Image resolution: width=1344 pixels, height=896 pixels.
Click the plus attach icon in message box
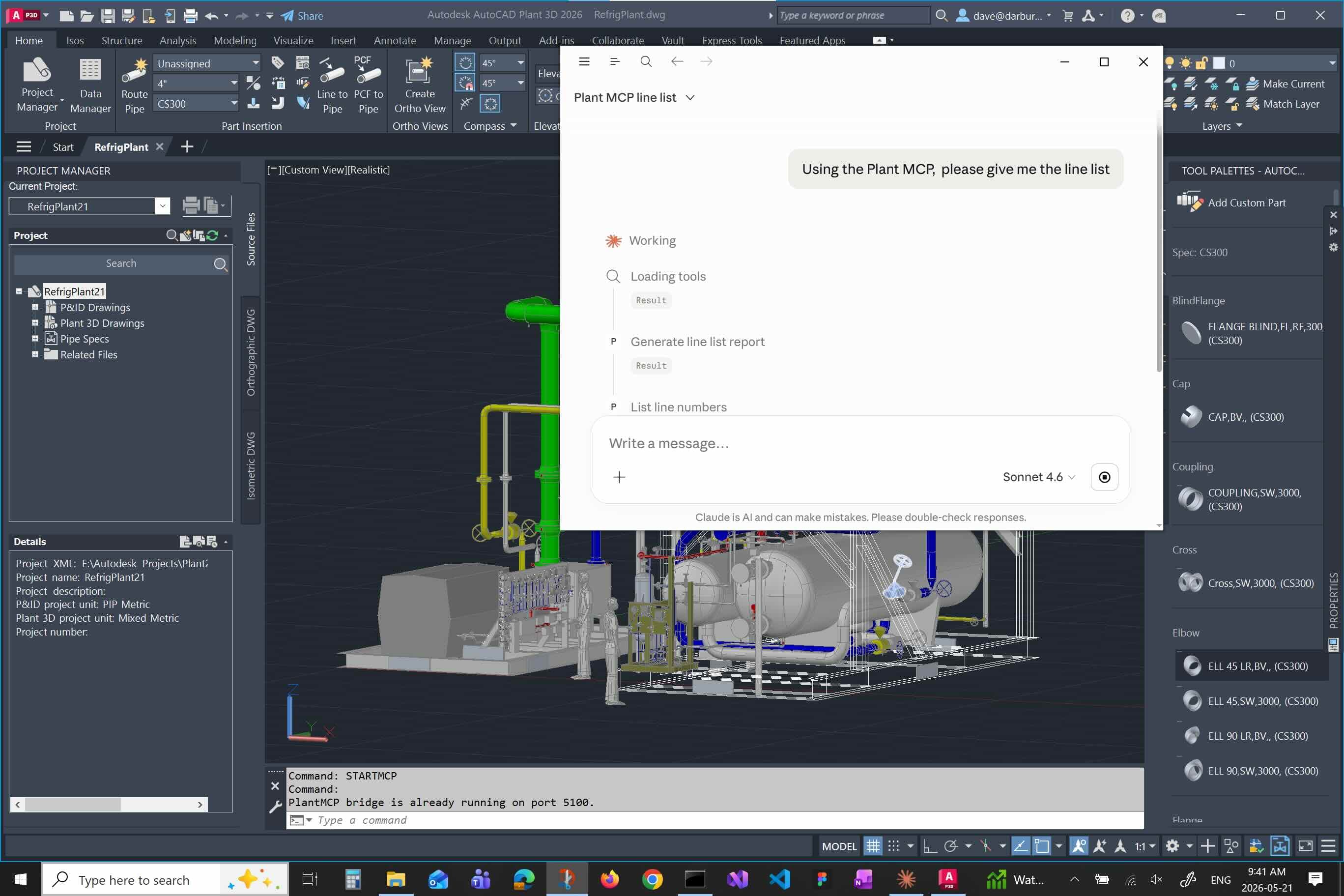coord(619,477)
